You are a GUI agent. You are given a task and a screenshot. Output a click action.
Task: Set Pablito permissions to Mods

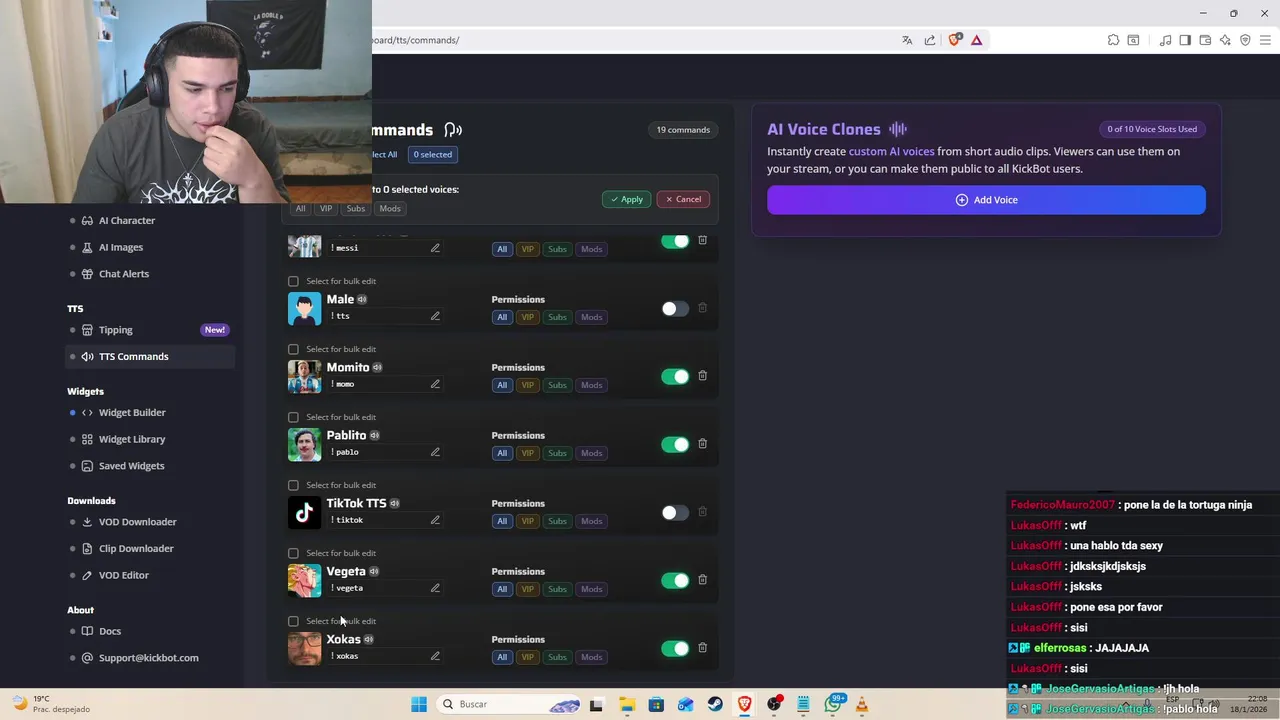tap(592, 453)
